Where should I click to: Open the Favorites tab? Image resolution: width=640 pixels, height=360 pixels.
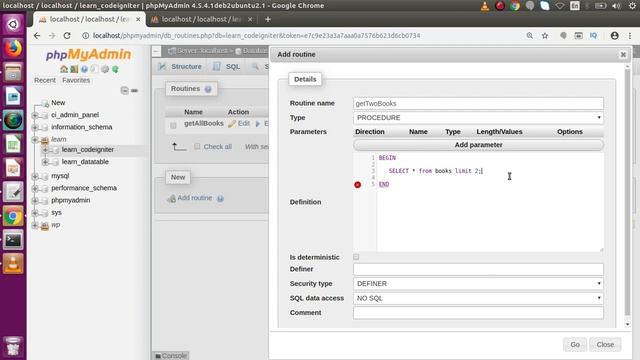click(76, 80)
